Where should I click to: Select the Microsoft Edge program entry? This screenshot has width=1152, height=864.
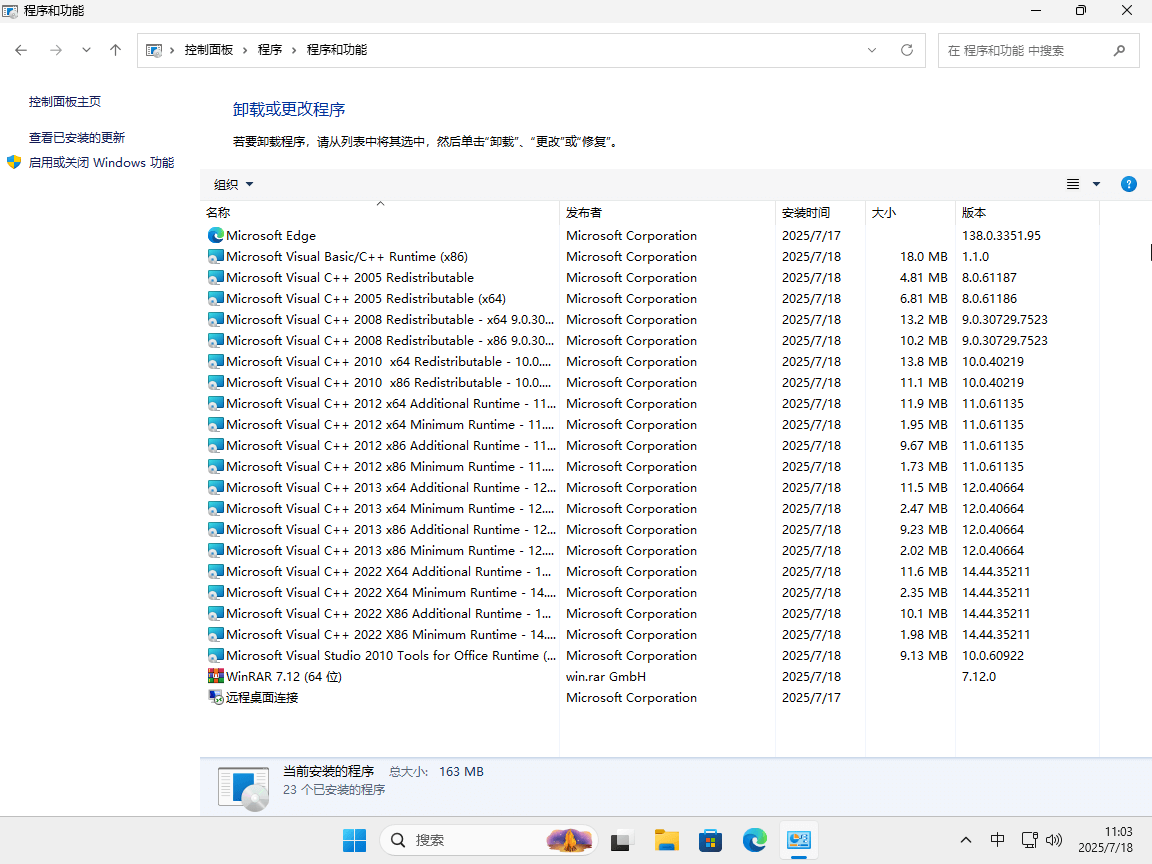pyautogui.click(x=270, y=236)
